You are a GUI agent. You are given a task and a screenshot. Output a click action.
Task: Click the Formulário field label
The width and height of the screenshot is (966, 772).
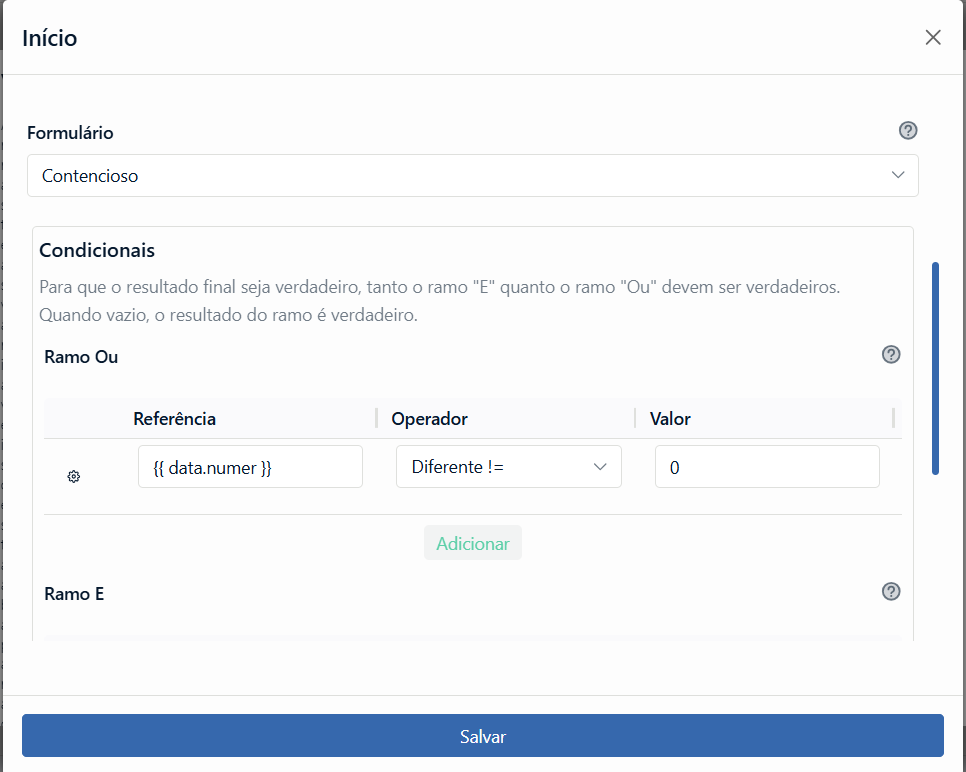pos(70,132)
